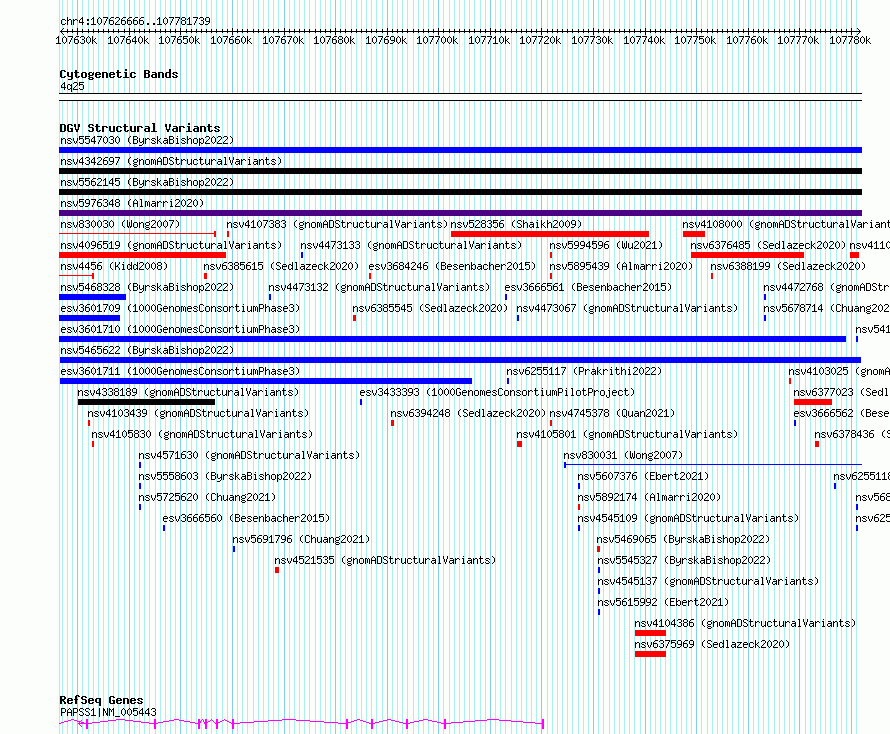Click the 4q25 cytogenetic band label
Screen dimensions: 890x734
pyautogui.click(x=72, y=86)
